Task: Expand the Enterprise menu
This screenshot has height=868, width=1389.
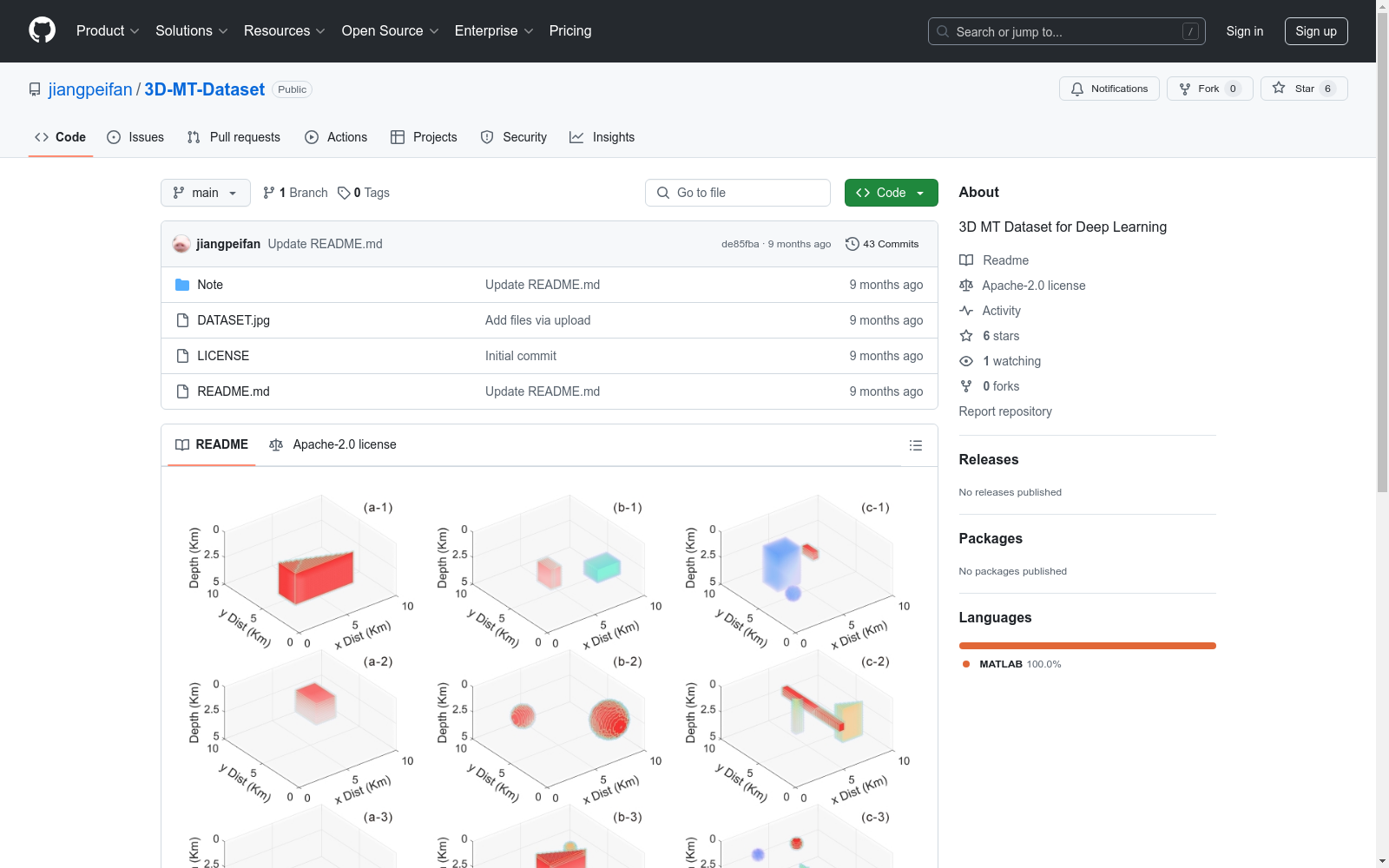Action: click(x=494, y=31)
